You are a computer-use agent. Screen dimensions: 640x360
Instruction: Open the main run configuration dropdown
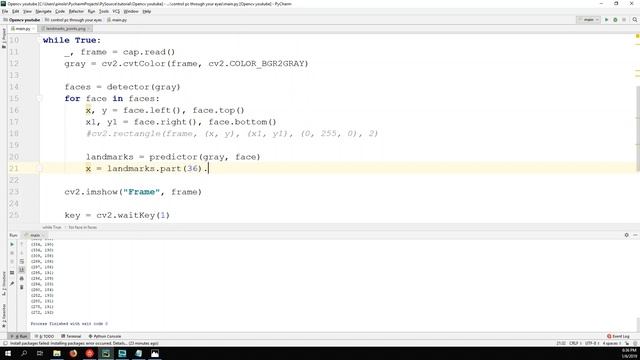pyautogui.click(x=588, y=20)
